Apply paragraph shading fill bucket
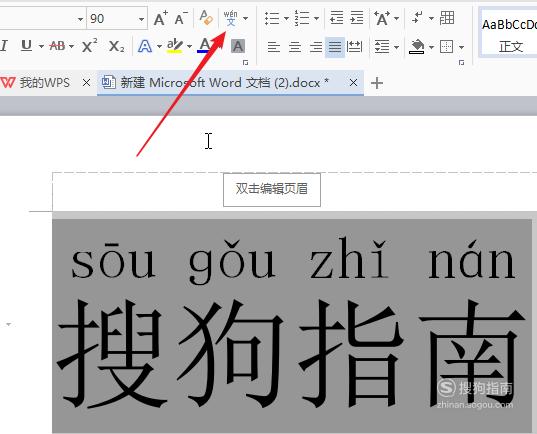Viewport: 537px width, 434px height. coord(417,47)
